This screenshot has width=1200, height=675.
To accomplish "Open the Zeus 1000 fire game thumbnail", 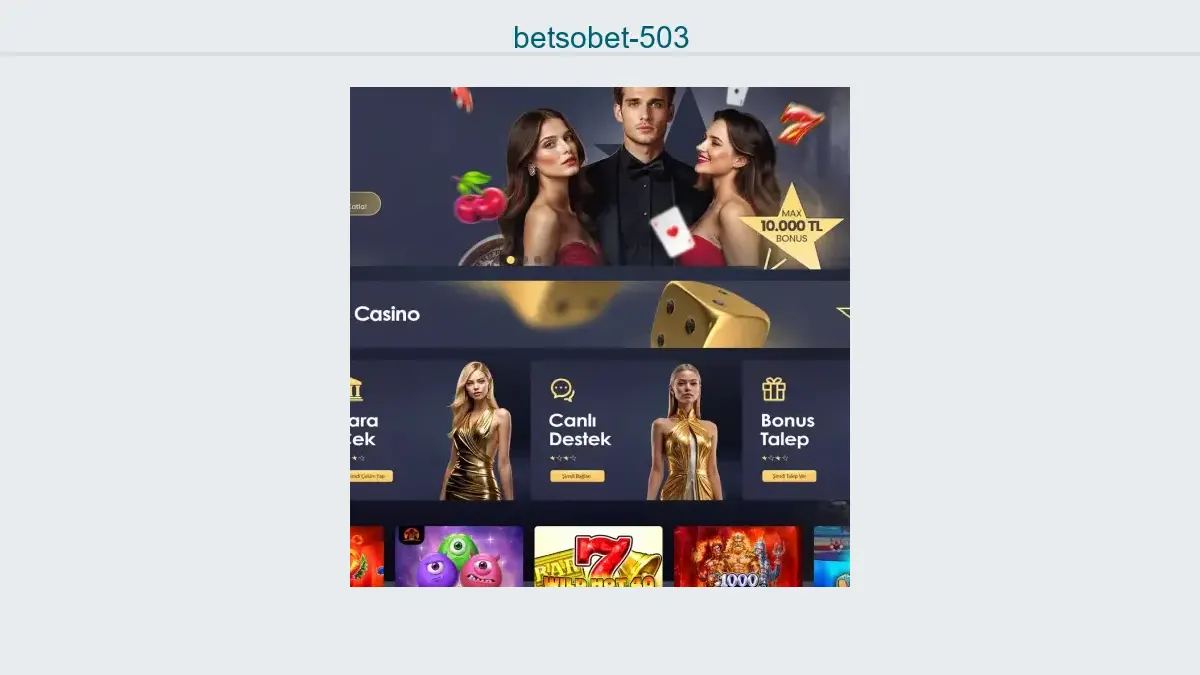I will [x=738, y=556].
